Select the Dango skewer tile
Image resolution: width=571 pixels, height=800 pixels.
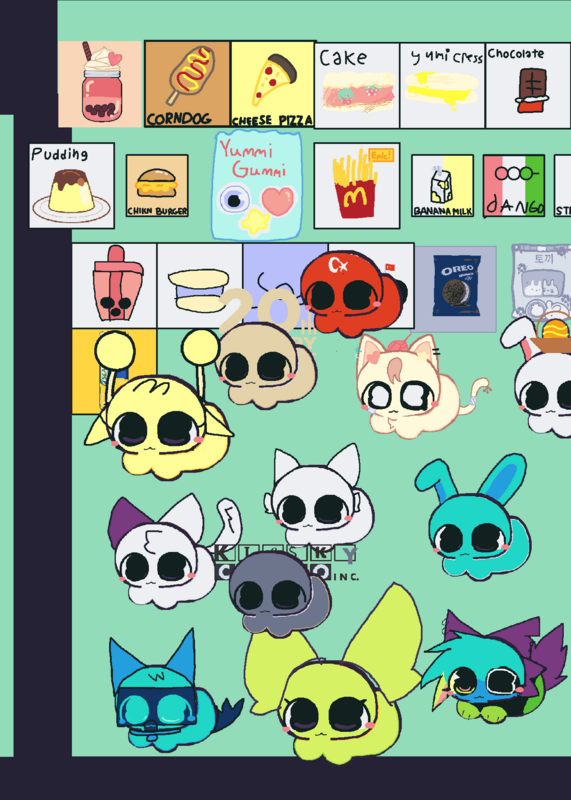click(x=514, y=186)
